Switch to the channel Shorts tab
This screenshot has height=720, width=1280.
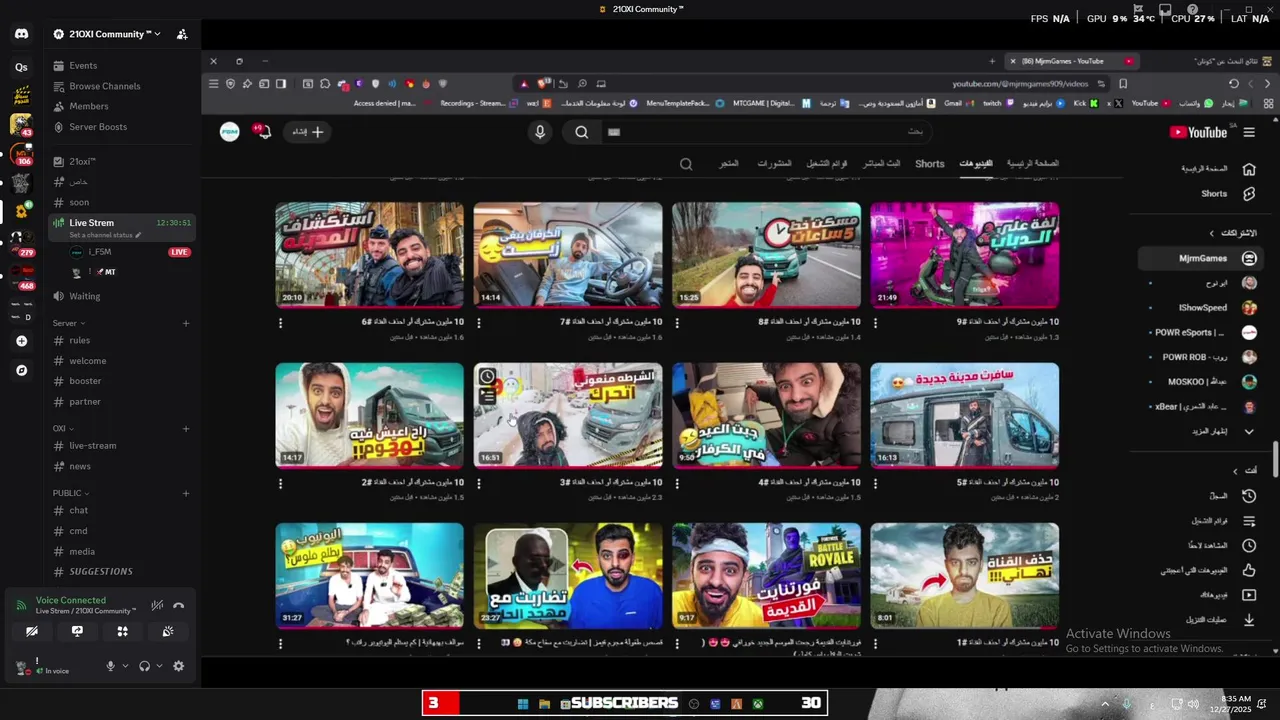[x=930, y=164]
